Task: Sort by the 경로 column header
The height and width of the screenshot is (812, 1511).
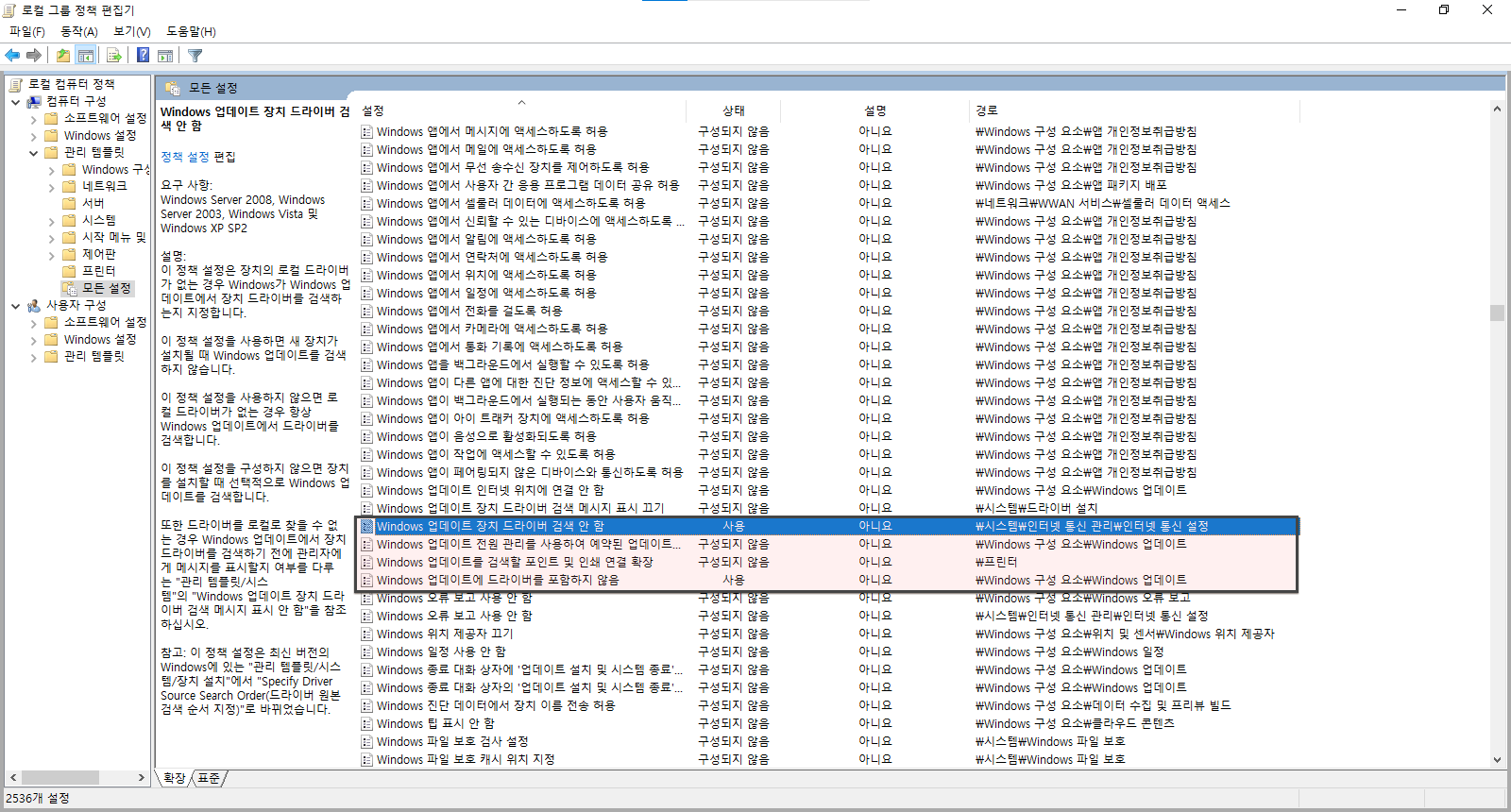Action: 1135,110
